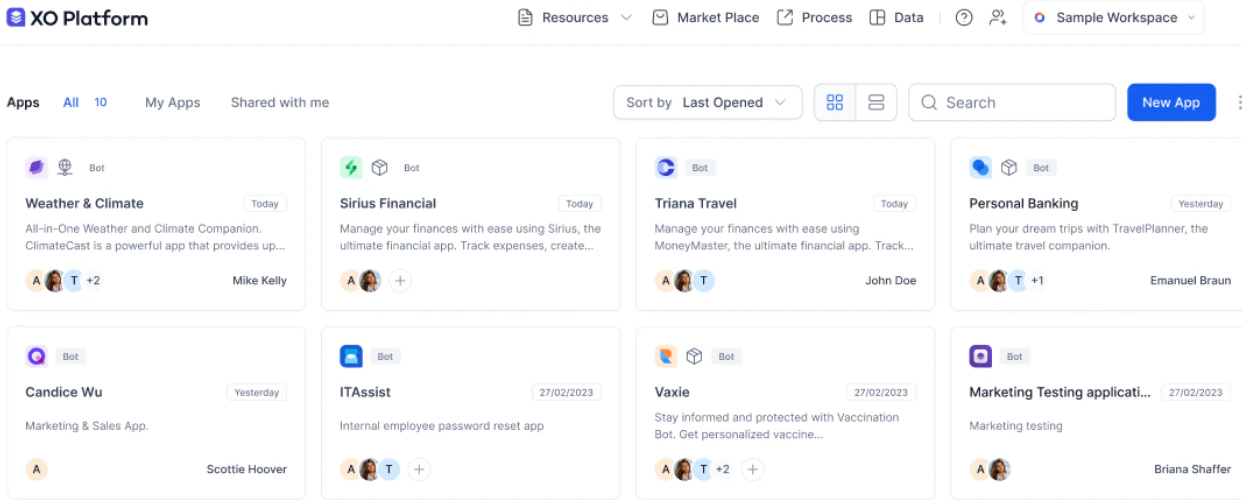
Task: Add a member to Sirius Financial
Action: (x=400, y=281)
